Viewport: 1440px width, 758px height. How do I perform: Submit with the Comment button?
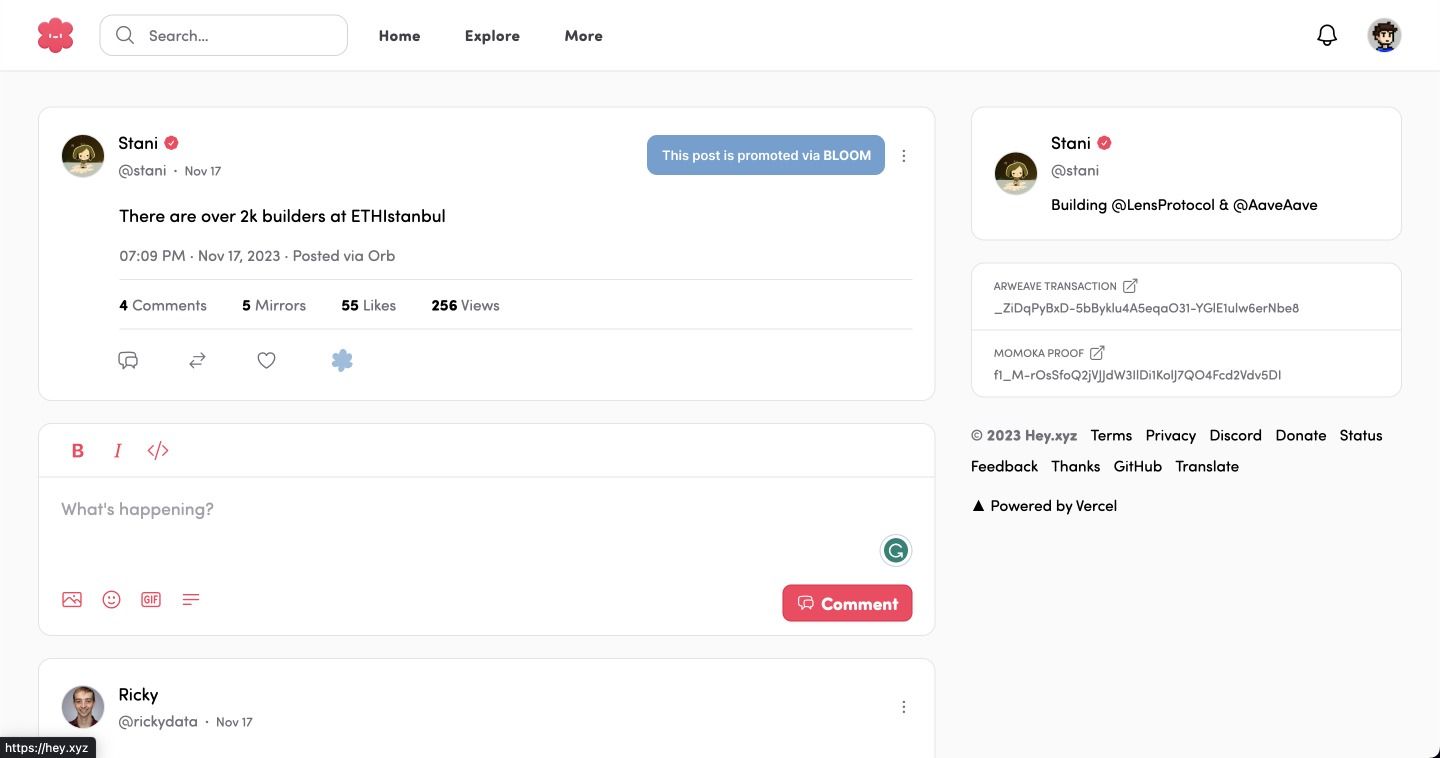[847, 603]
